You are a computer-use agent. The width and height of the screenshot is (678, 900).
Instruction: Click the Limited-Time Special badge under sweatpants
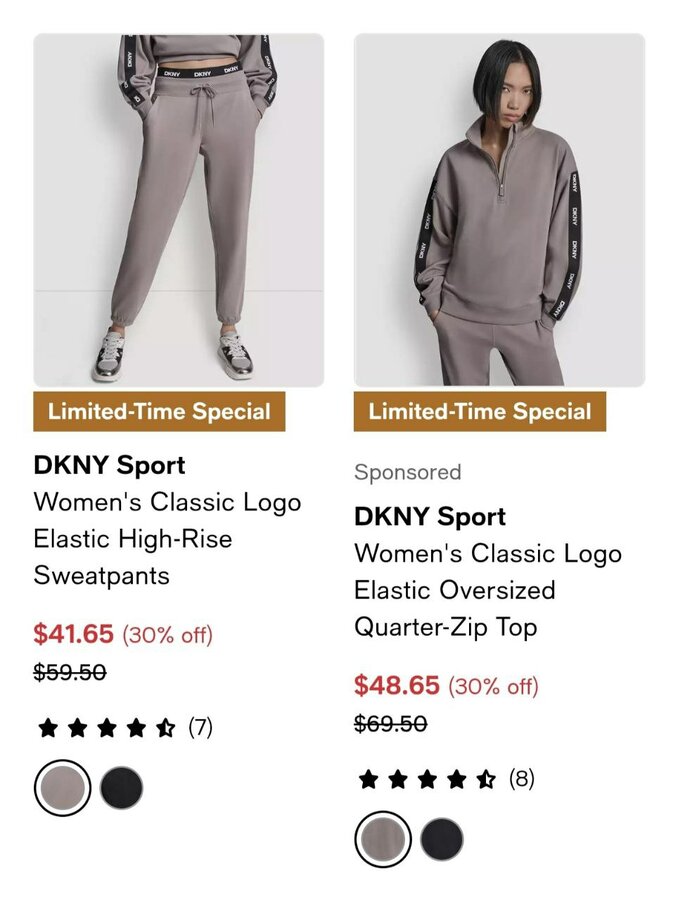click(x=159, y=412)
